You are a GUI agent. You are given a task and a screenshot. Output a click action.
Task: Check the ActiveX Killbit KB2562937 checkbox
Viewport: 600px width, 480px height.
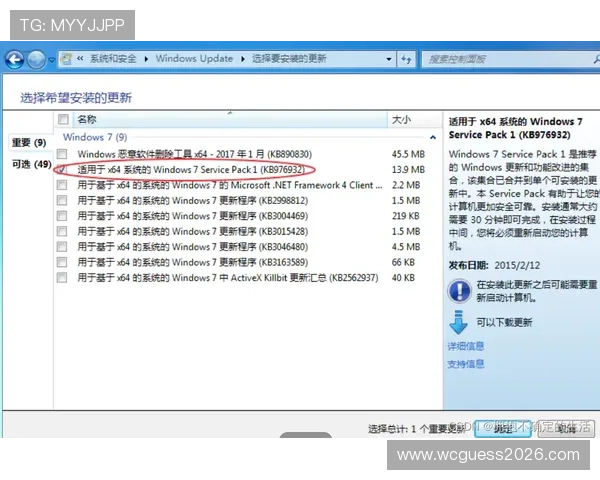62,278
